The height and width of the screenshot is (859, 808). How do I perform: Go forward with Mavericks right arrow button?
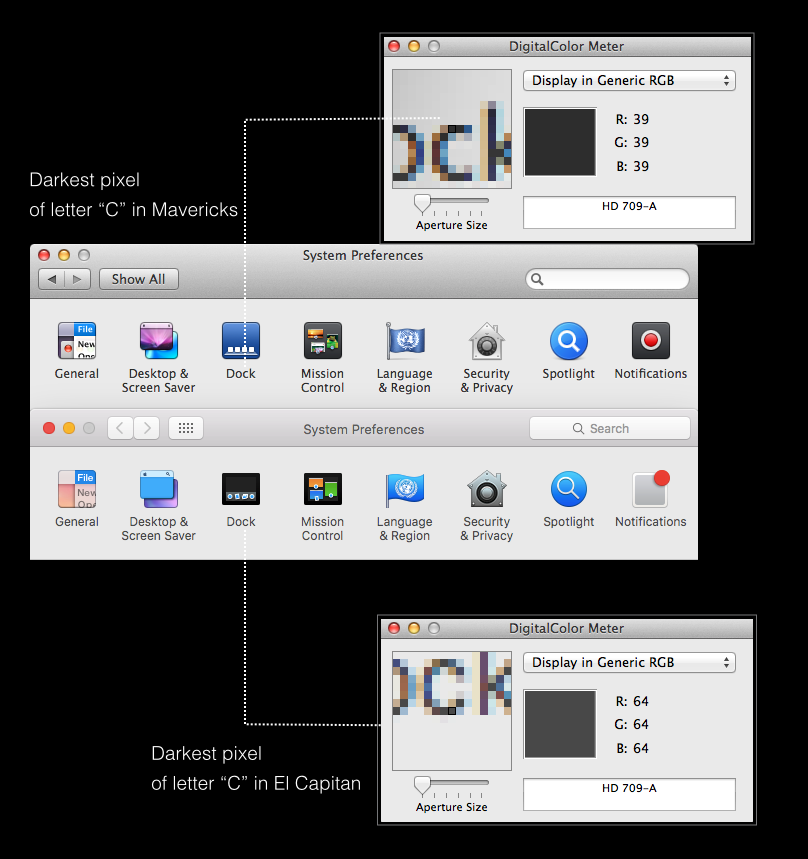point(77,279)
